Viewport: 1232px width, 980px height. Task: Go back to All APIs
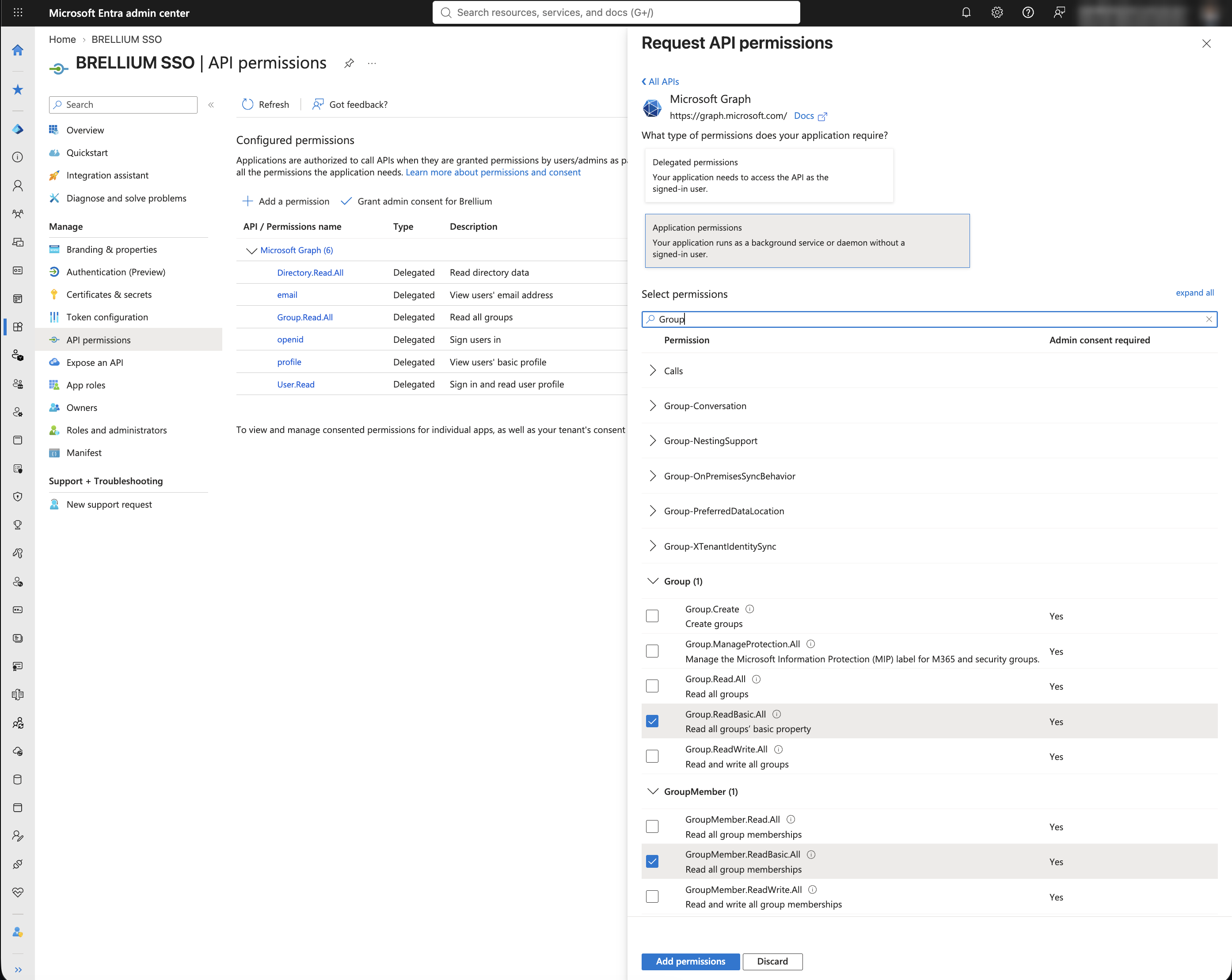pyautogui.click(x=661, y=82)
